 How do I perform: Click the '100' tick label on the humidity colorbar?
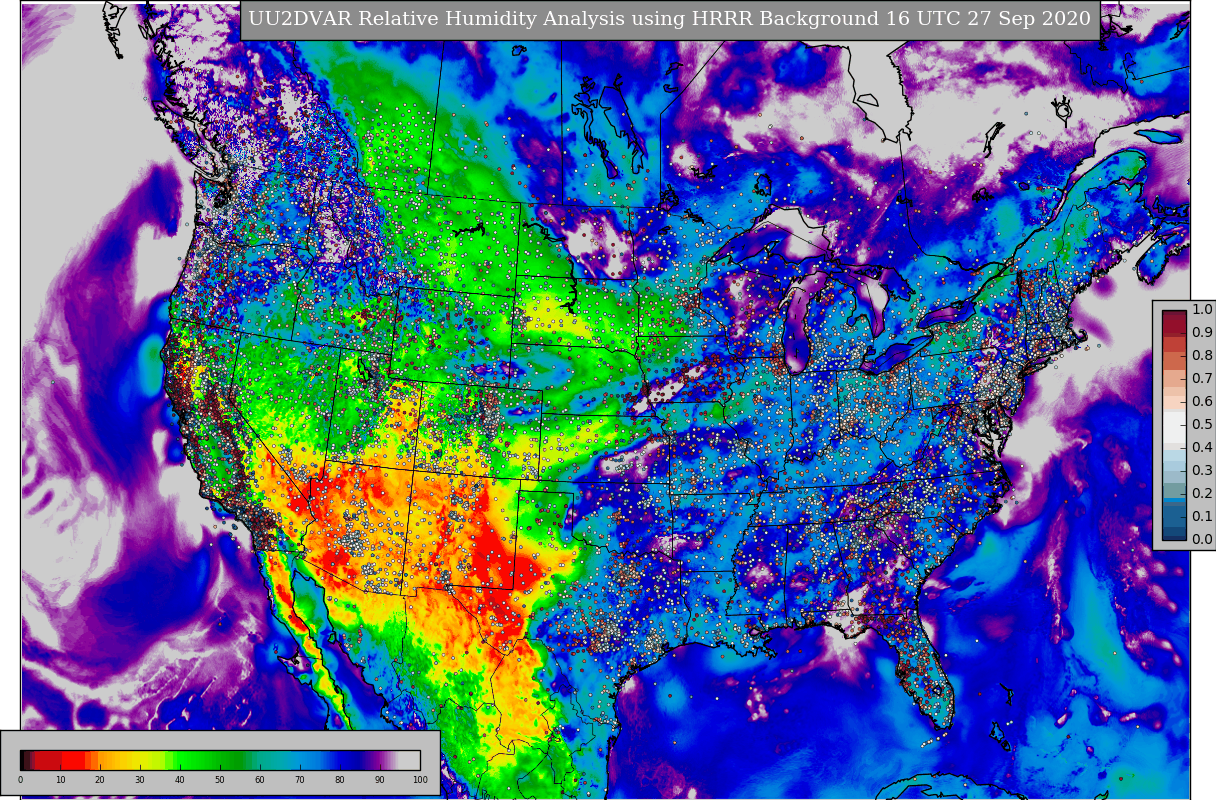[420, 780]
